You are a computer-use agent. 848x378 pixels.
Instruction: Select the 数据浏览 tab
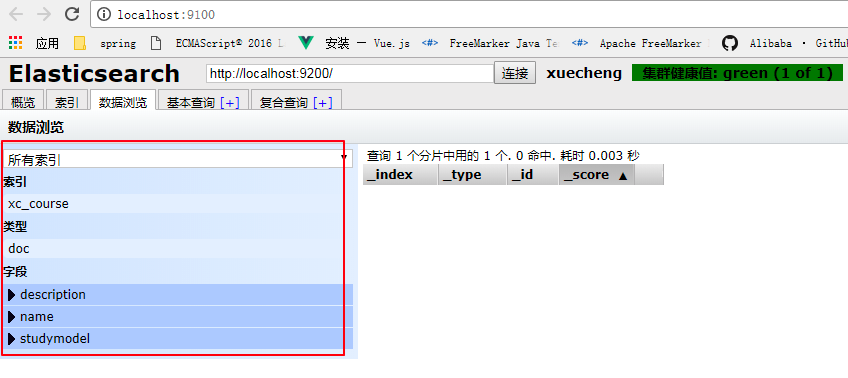[x=123, y=102]
